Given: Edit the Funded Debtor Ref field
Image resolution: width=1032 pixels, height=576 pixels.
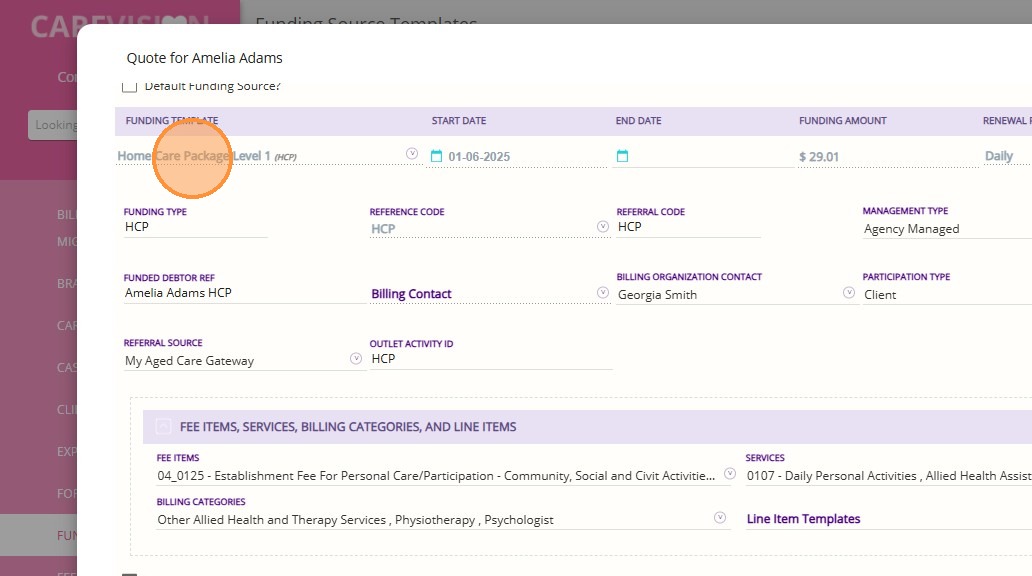Looking at the screenshot, I should 240,293.
